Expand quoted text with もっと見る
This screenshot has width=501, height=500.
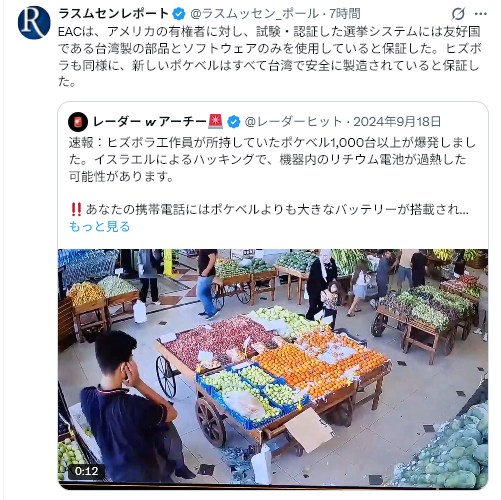click(x=99, y=227)
